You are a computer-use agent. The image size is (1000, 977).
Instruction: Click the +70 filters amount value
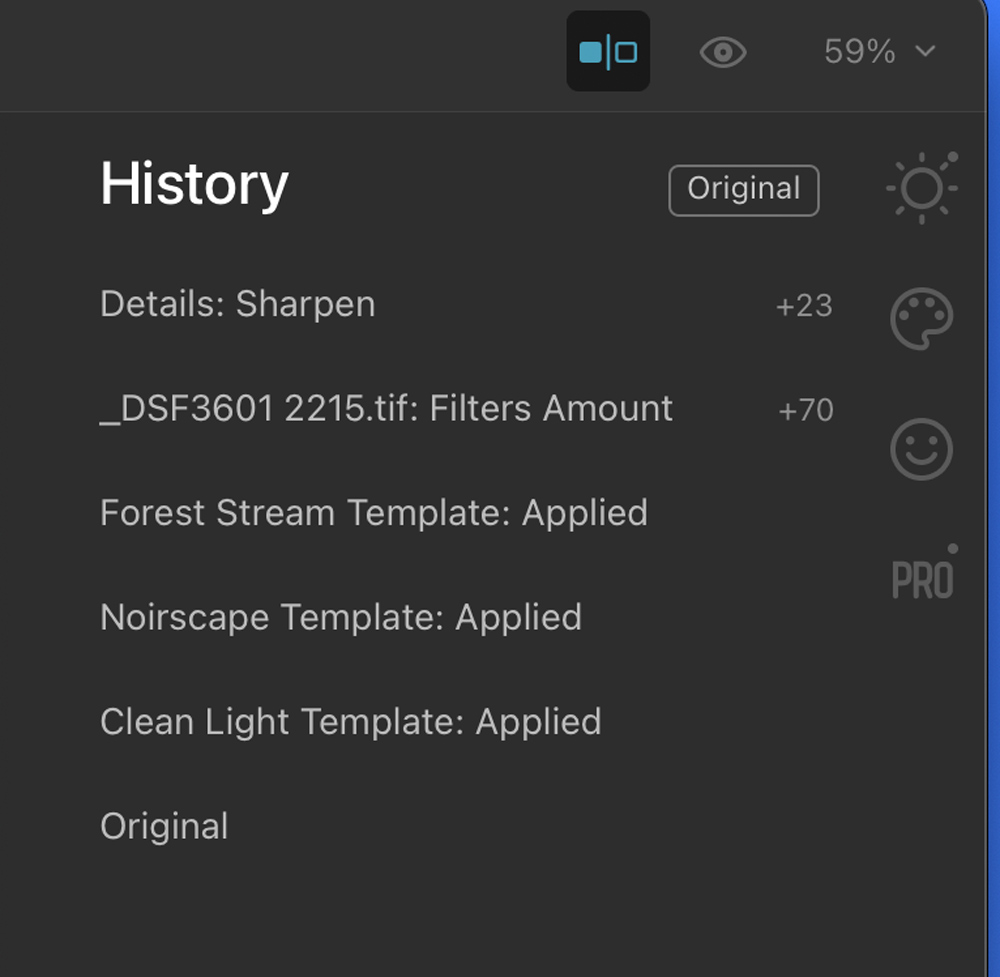pos(805,410)
